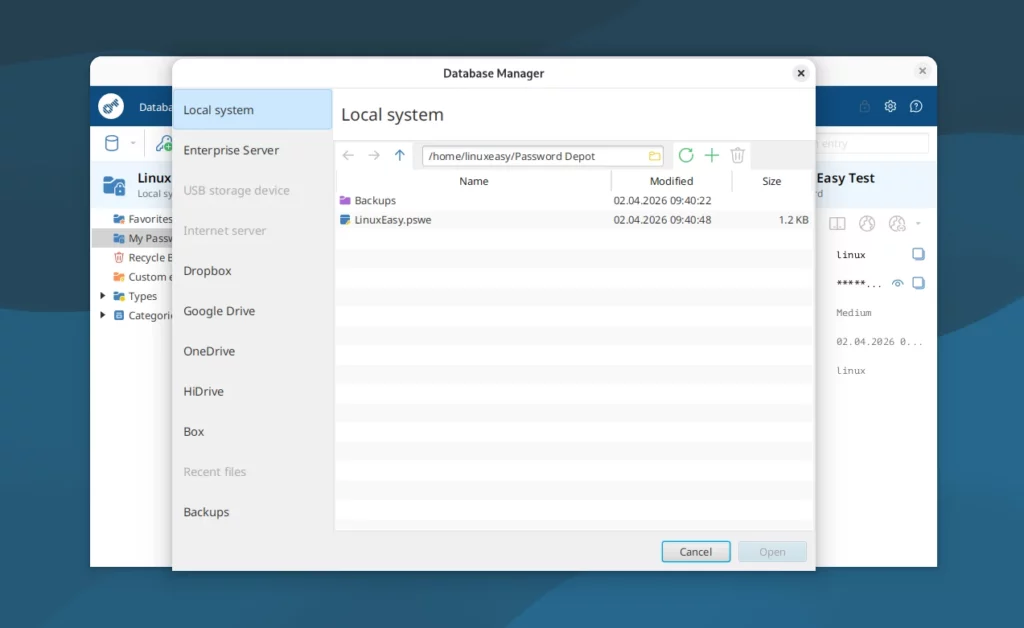Open the dropdown arrow beside the browser icons
Image resolution: width=1024 pixels, height=628 pixels.
tap(918, 222)
